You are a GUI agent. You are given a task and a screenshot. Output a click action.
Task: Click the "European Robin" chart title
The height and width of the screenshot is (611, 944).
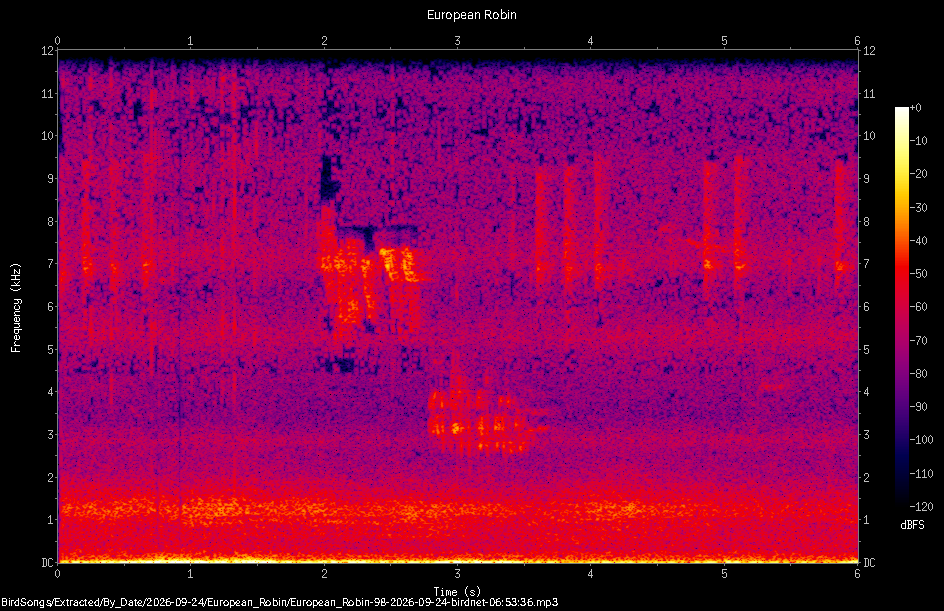click(471, 14)
